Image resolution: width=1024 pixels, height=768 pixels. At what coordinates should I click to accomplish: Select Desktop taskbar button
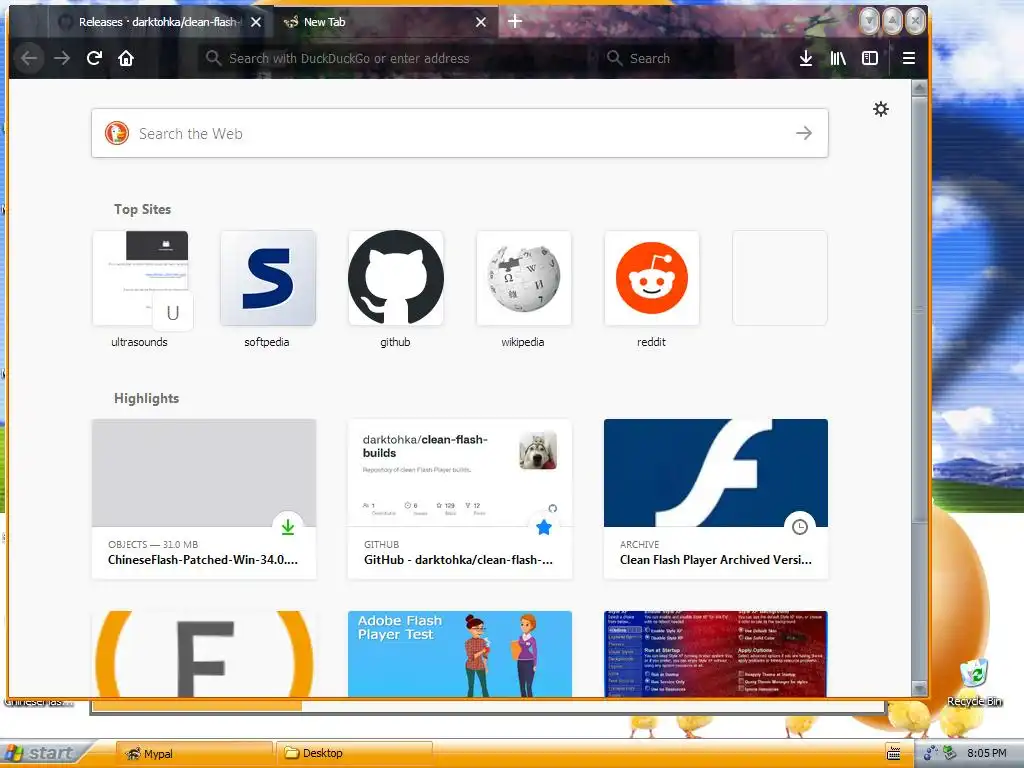pyautogui.click(x=354, y=754)
